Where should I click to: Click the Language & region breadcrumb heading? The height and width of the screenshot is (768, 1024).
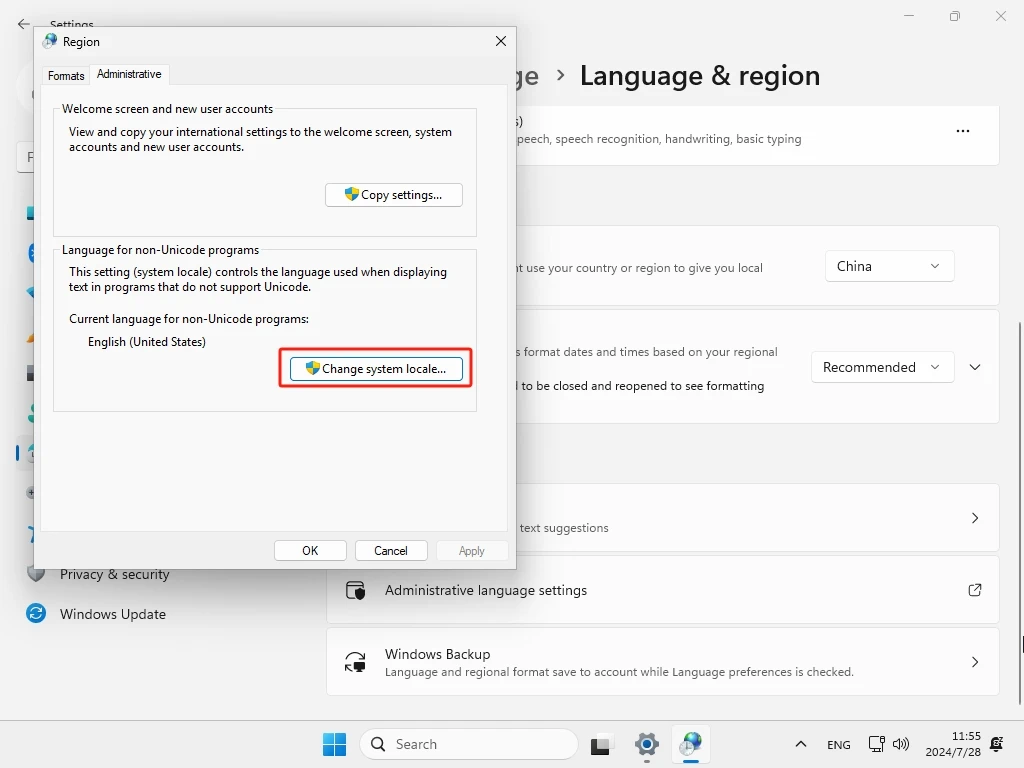(699, 76)
